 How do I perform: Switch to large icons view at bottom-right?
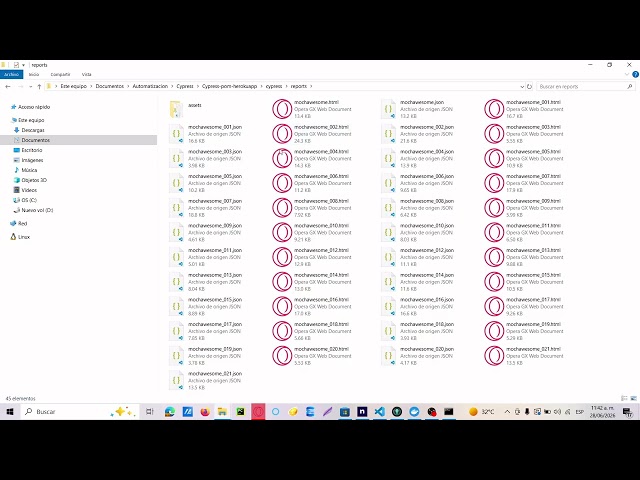pos(633,398)
